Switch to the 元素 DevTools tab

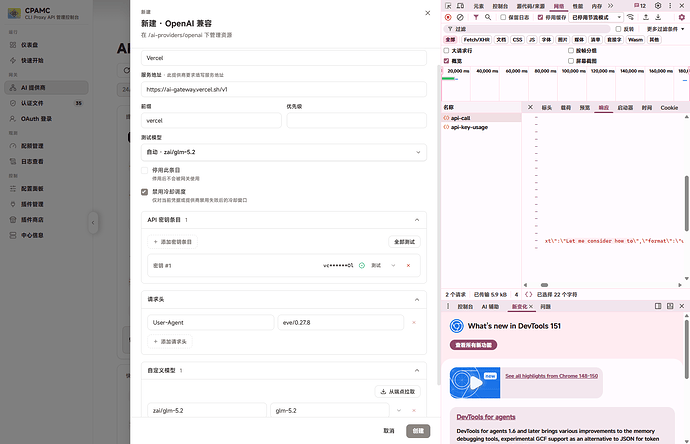click(478, 6)
